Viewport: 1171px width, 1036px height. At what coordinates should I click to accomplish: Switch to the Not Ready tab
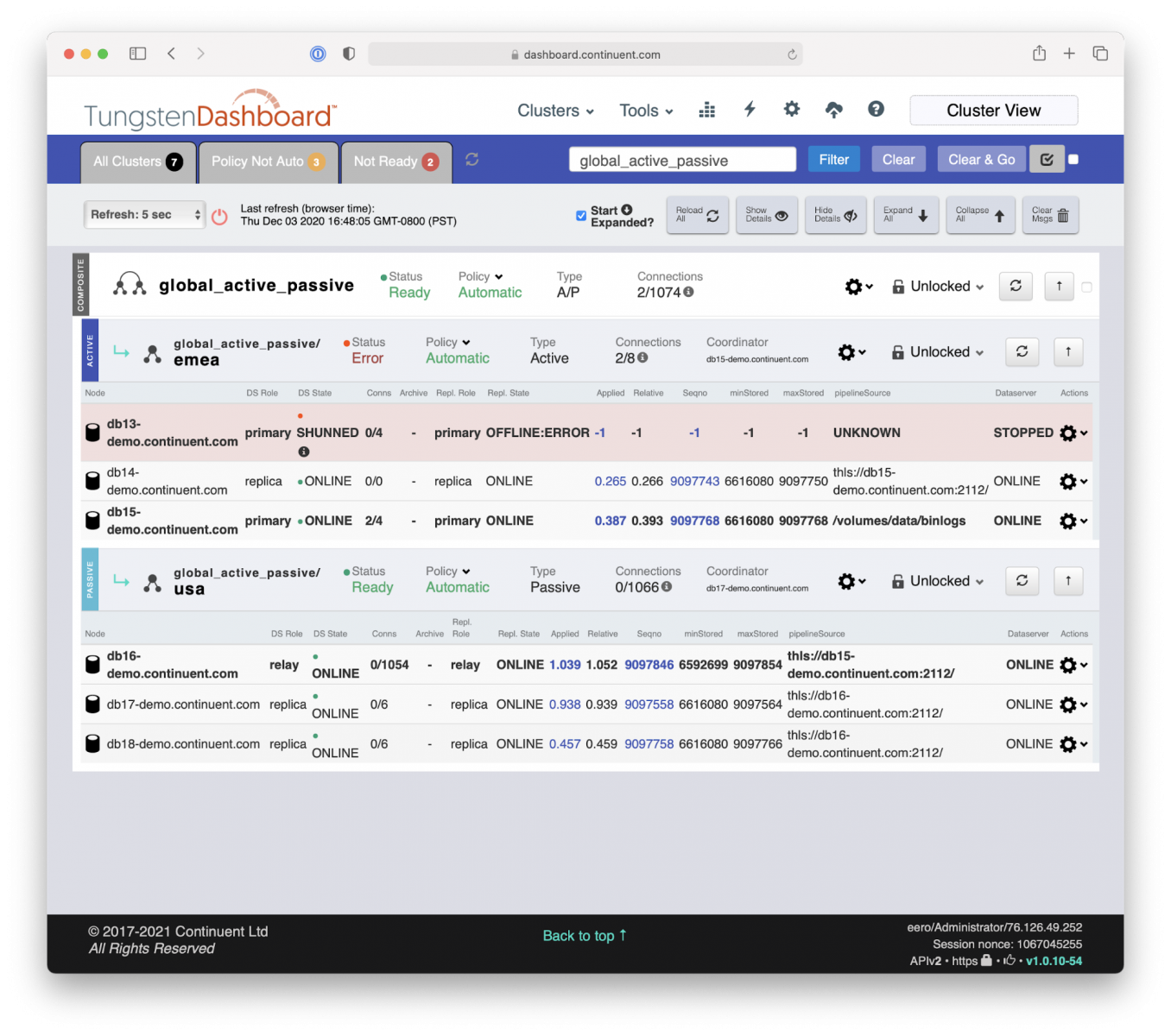(x=396, y=161)
